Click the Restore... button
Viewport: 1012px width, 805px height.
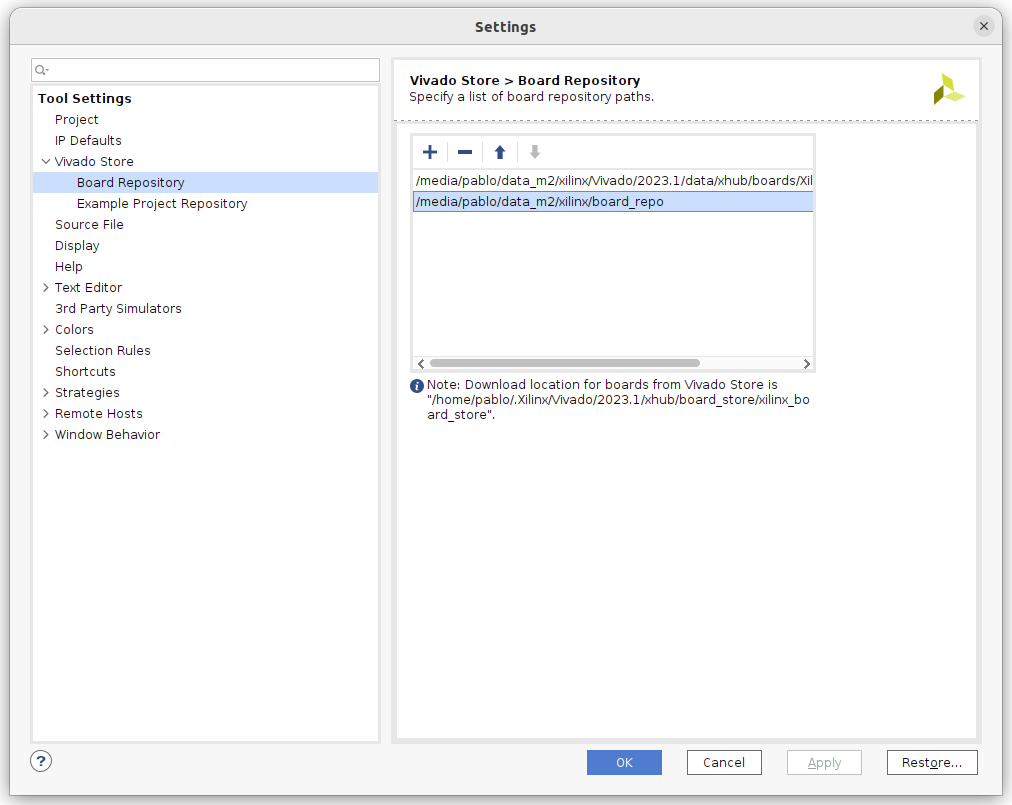[x=931, y=763]
